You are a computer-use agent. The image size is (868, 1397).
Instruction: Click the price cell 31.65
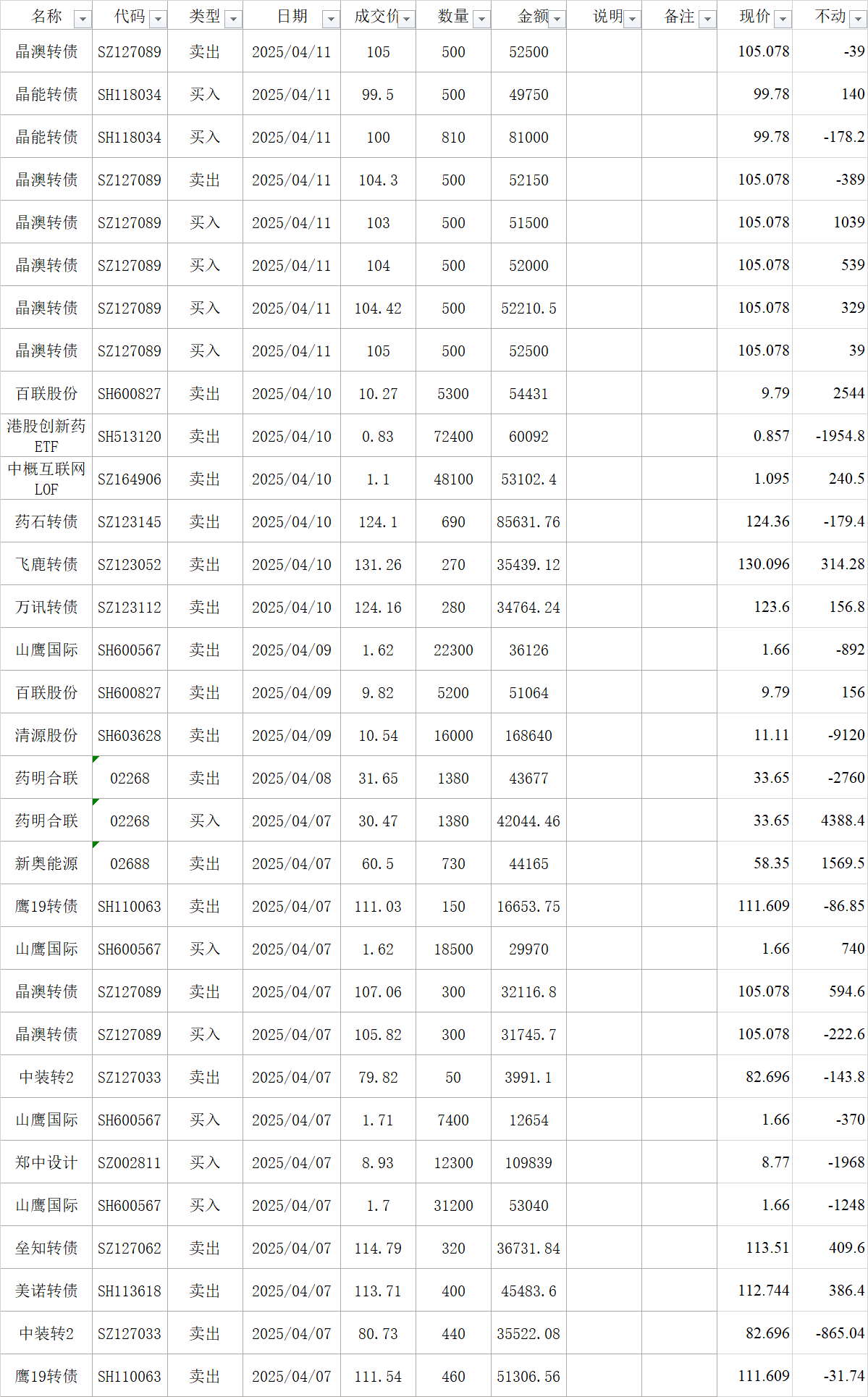[378, 778]
